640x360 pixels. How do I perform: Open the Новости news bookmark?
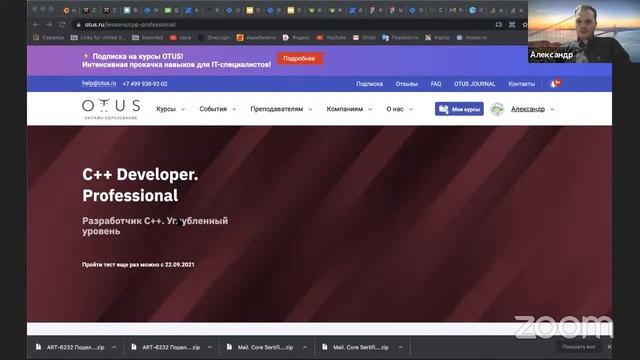[x=471, y=38]
